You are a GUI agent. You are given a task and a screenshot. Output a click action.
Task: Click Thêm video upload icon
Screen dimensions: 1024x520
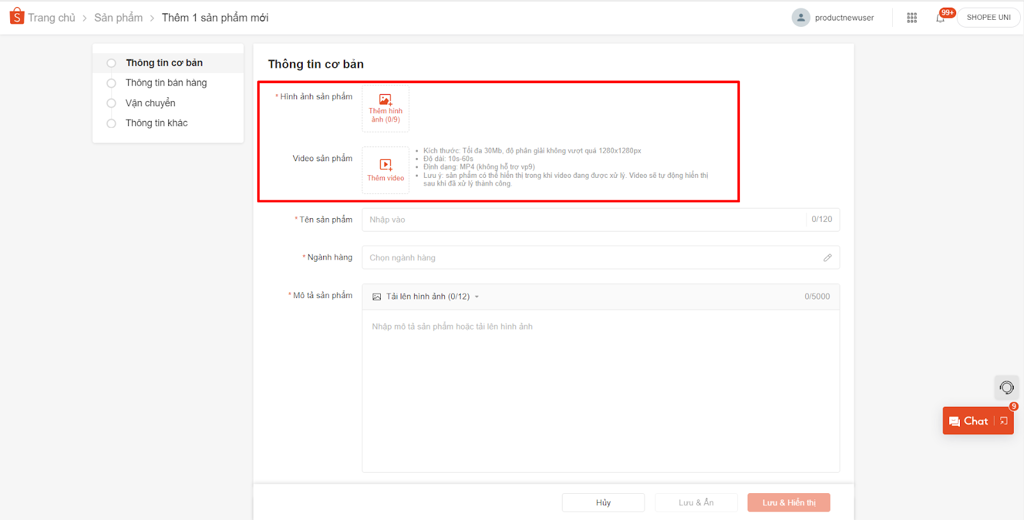385,165
